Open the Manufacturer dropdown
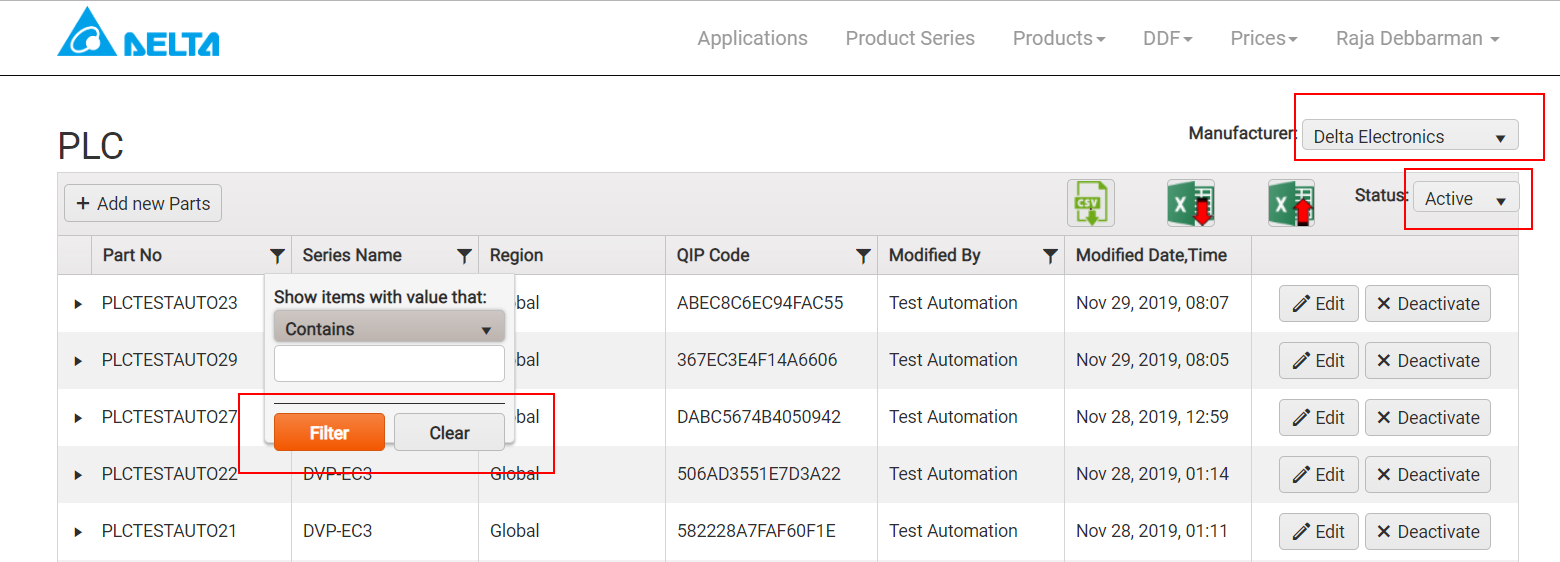 tap(1409, 137)
